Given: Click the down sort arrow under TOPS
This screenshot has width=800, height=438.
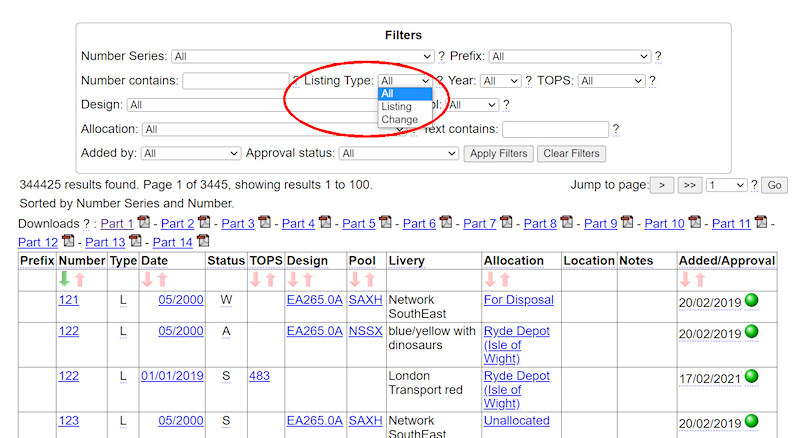Looking at the screenshot, I should coord(255,280).
